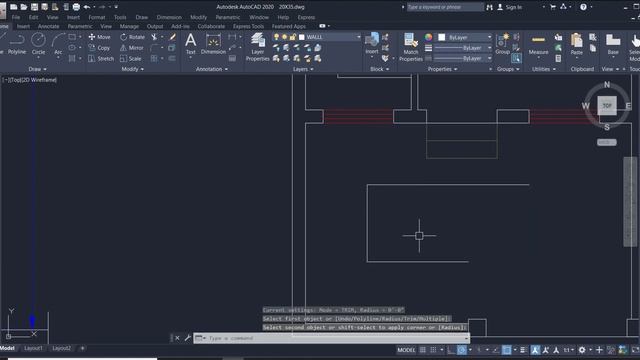
Task: Toggle annotation visibility in status bar
Action: [535, 350]
